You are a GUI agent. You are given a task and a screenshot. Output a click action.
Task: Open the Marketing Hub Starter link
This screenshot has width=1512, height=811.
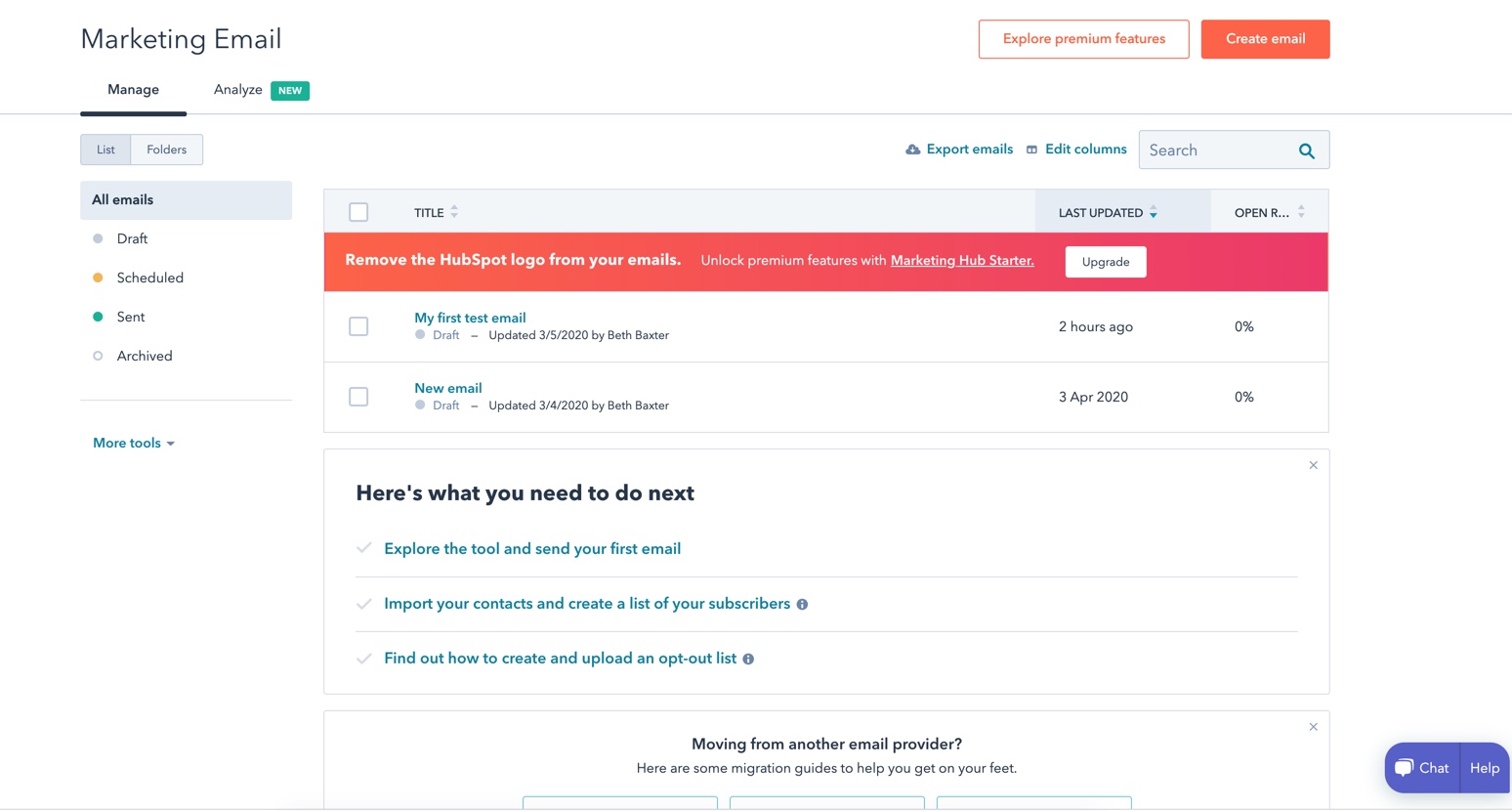click(961, 260)
